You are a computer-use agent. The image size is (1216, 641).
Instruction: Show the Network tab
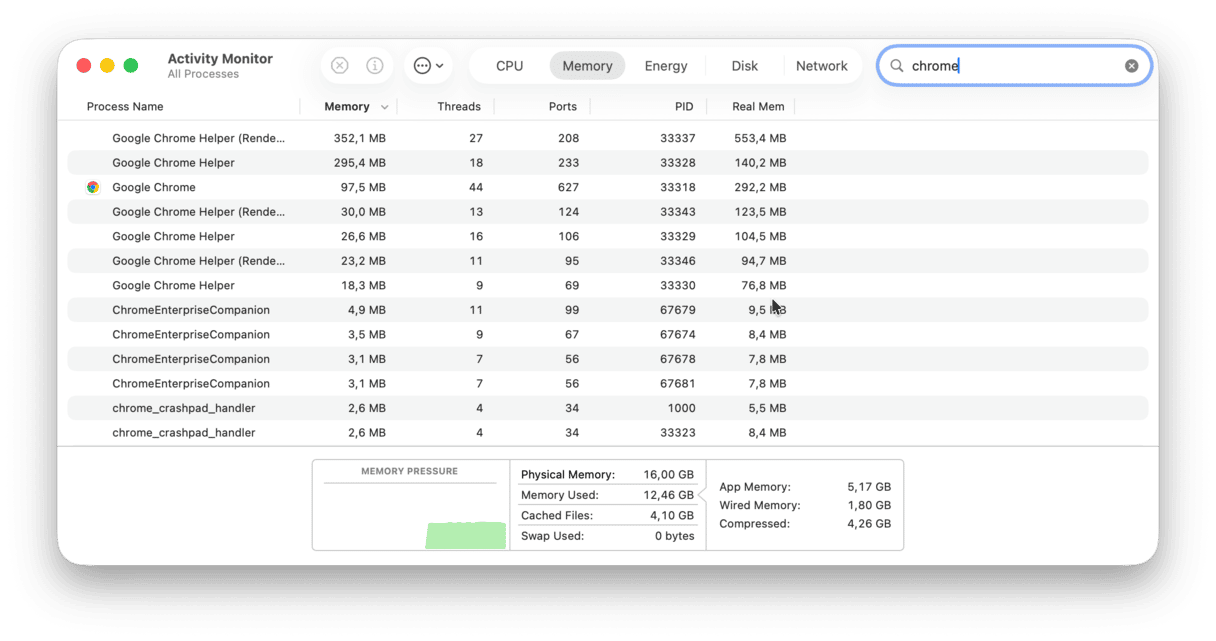821,66
